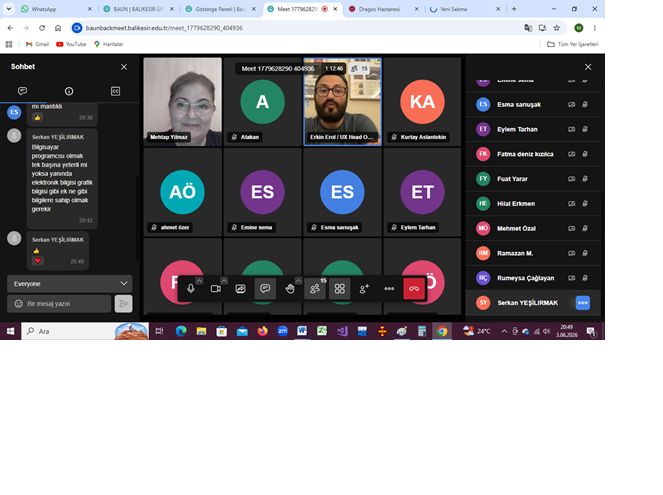Image resolution: width=663 pixels, height=495 pixels.
Task: Leave the meeting with red hang-up button
Action: [x=414, y=289]
